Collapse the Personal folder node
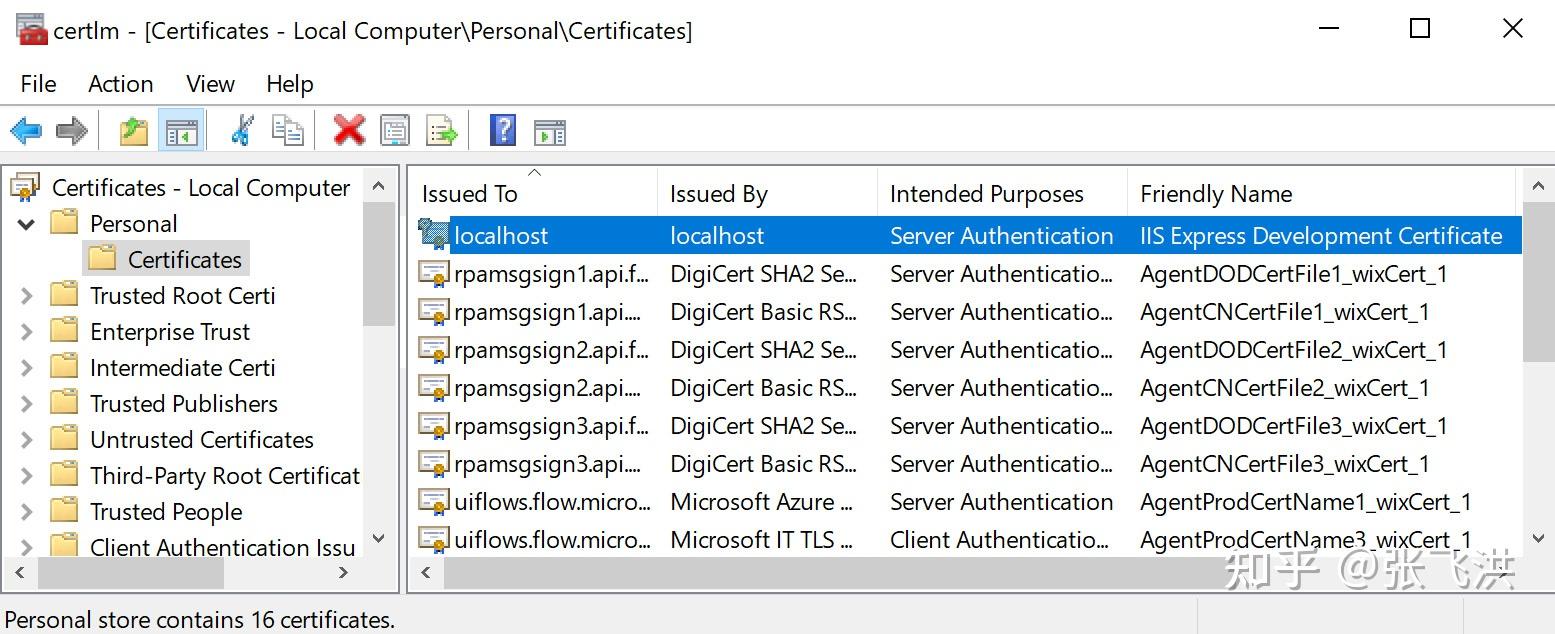The height and width of the screenshot is (634, 1555). pos(25,223)
